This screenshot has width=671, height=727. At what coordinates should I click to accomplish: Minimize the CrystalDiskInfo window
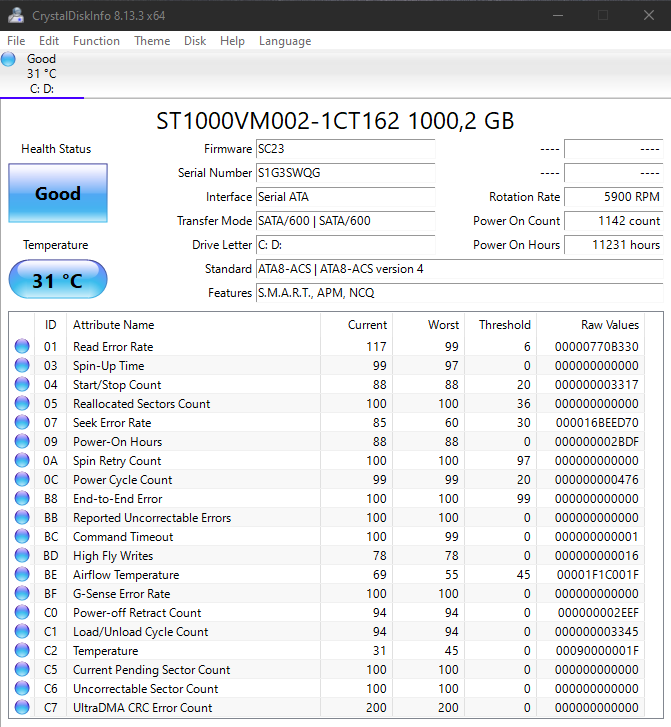(x=558, y=15)
